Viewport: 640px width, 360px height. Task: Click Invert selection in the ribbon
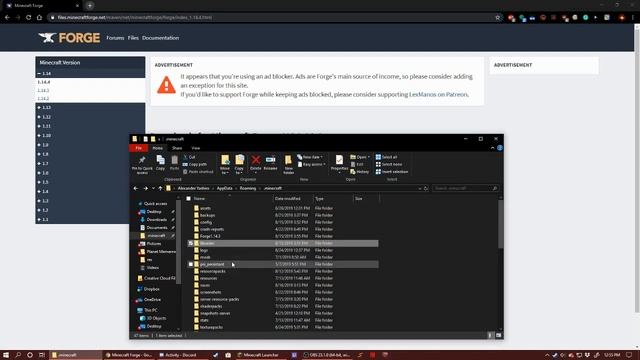click(392, 172)
